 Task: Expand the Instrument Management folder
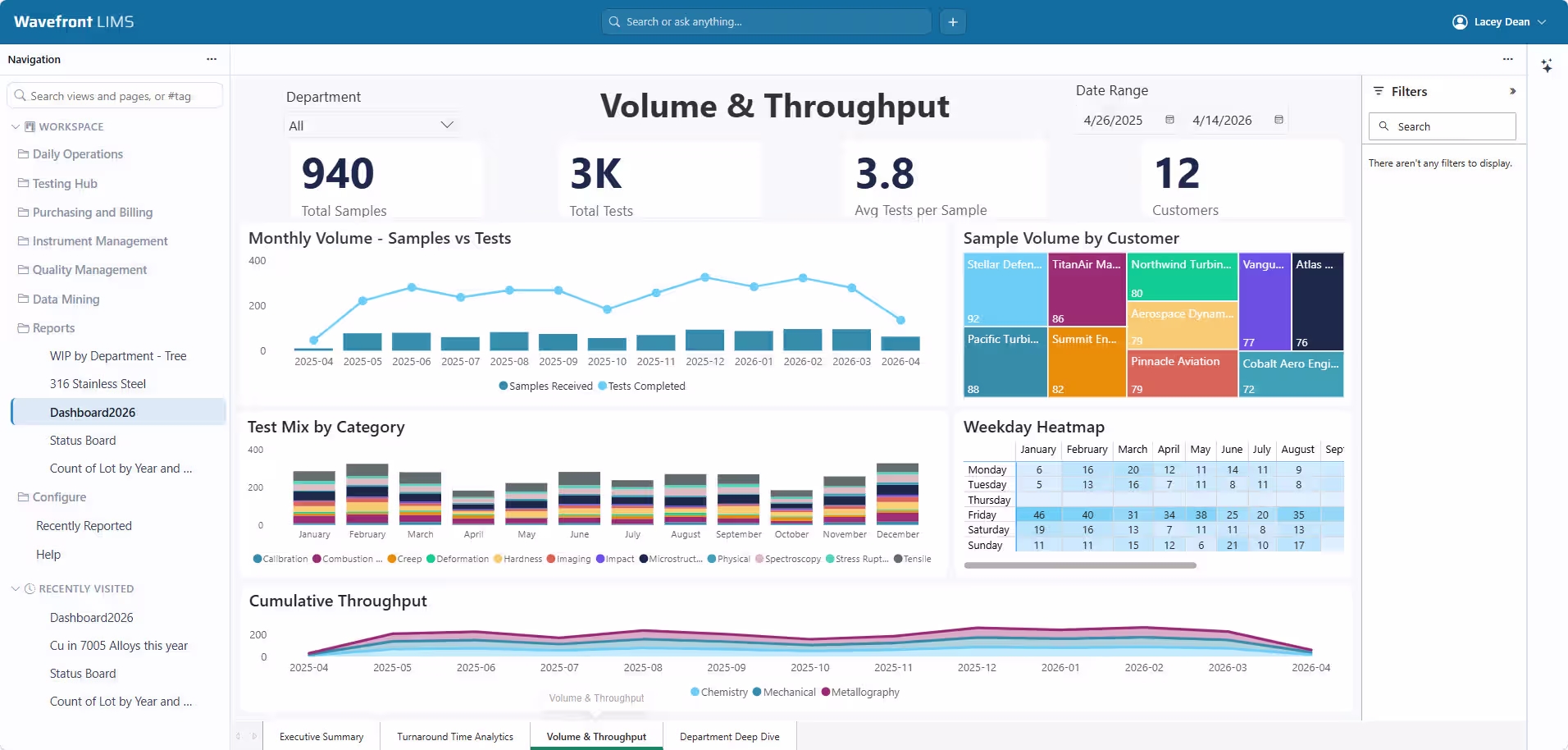pyautogui.click(x=100, y=241)
